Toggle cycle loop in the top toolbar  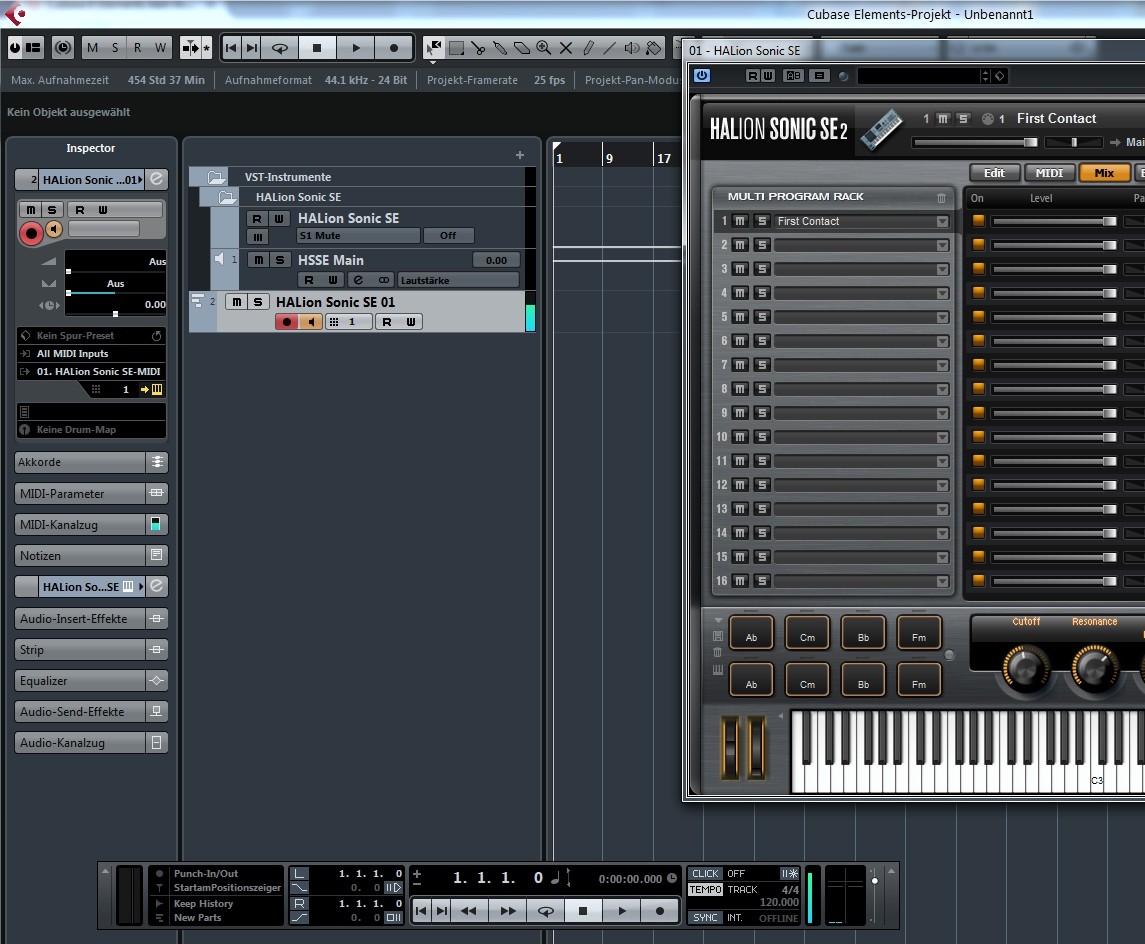click(x=280, y=48)
